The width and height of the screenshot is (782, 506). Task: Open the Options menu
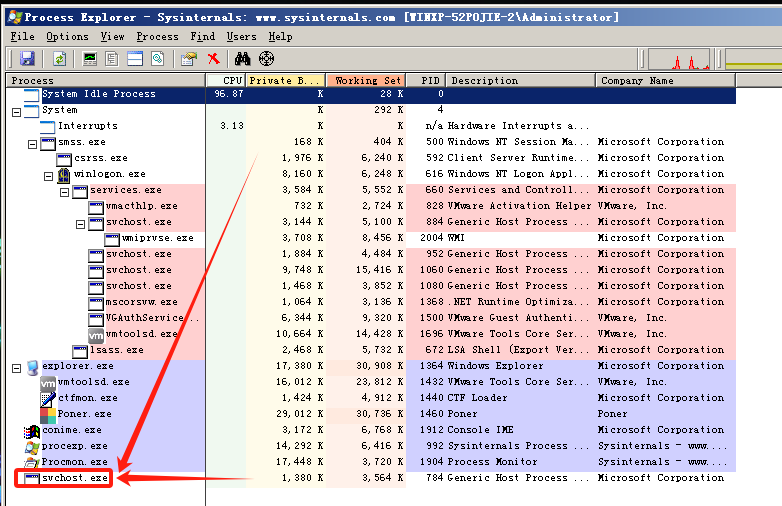(x=67, y=37)
